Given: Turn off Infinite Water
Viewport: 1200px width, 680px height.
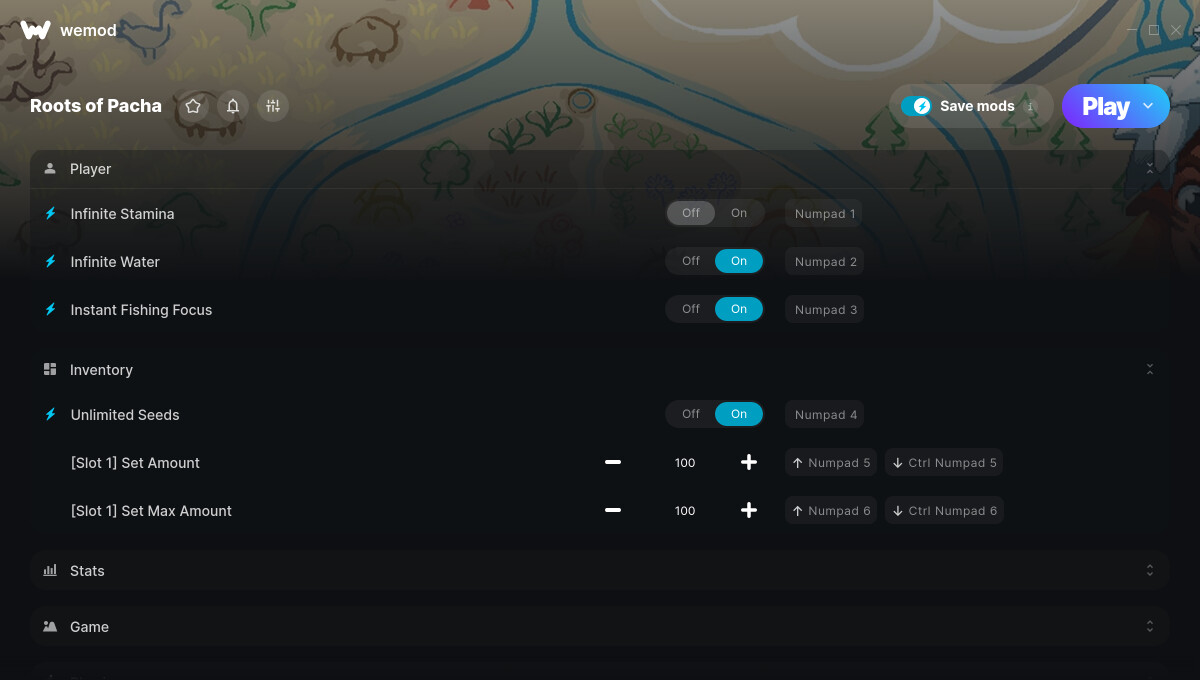Looking at the screenshot, I should tap(691, 261).
